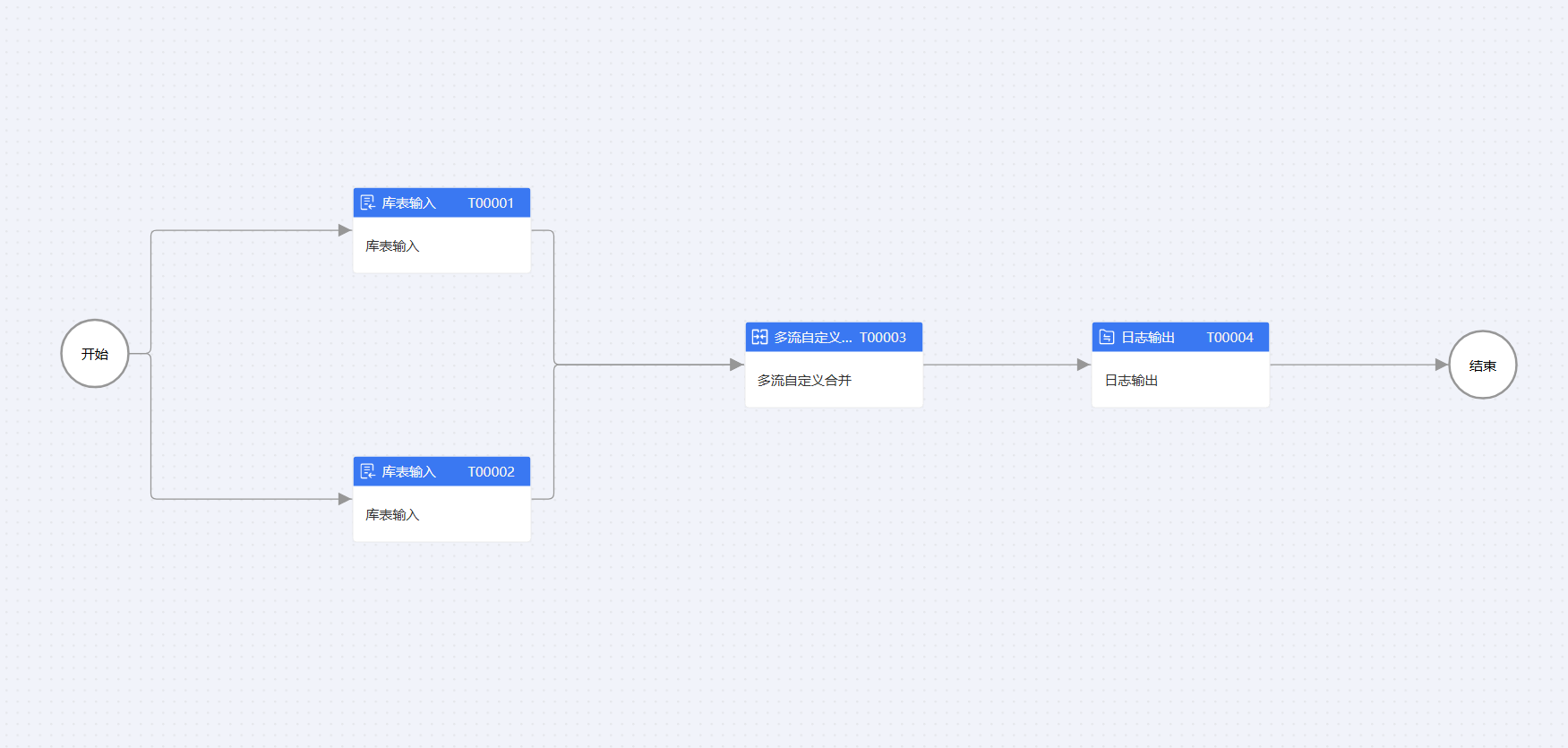Click the table input icon on node T00001
Screen dimensions: 1568x748
[368, 202]
